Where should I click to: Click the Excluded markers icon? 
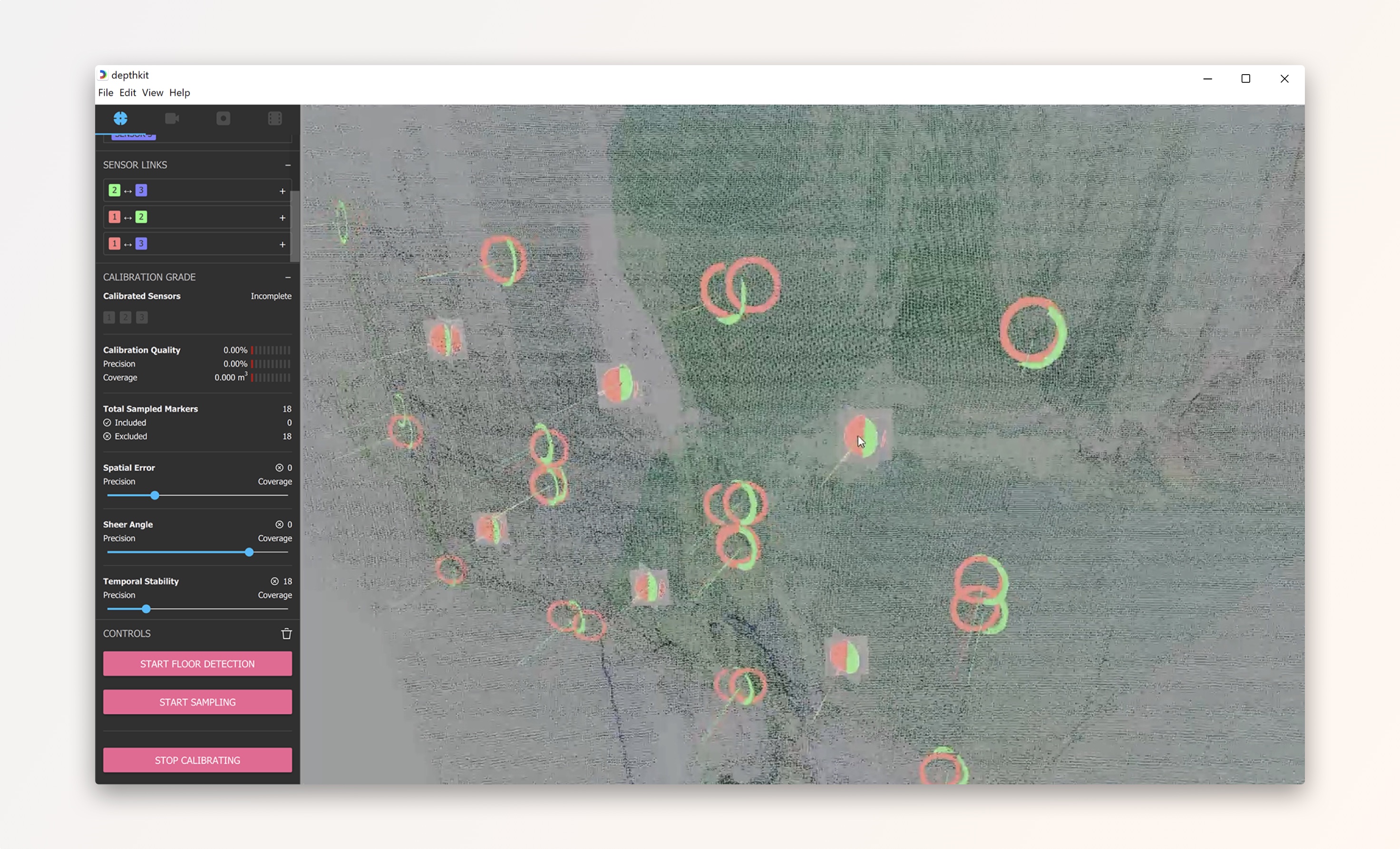[107, 436]
